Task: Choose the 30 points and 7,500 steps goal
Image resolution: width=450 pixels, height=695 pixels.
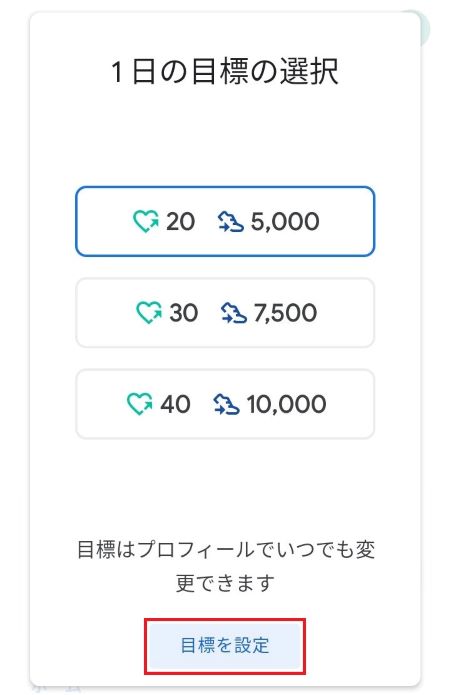Action: point(225,312)
